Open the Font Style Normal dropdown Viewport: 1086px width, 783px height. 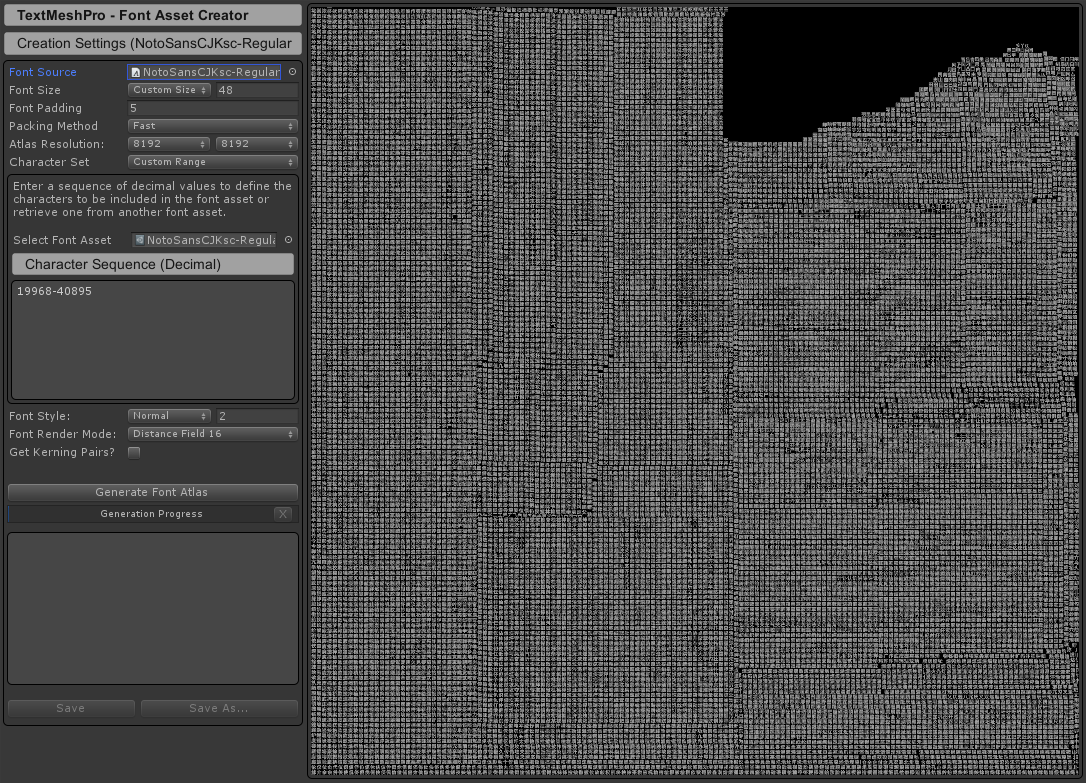(x=169, y=415)
